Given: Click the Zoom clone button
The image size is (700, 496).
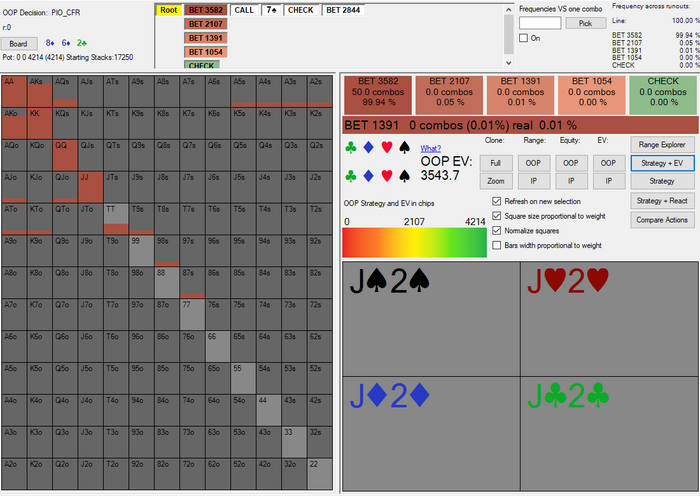Looking at the screenshot, I should click(496, 181).
